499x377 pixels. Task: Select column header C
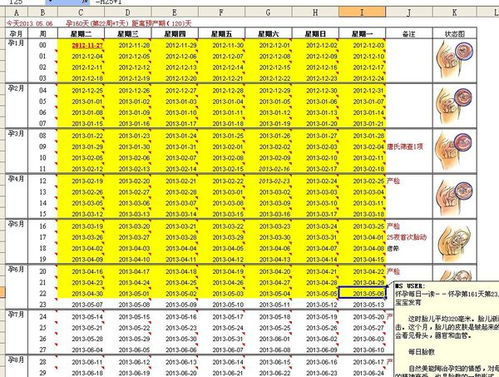point(81,13)
